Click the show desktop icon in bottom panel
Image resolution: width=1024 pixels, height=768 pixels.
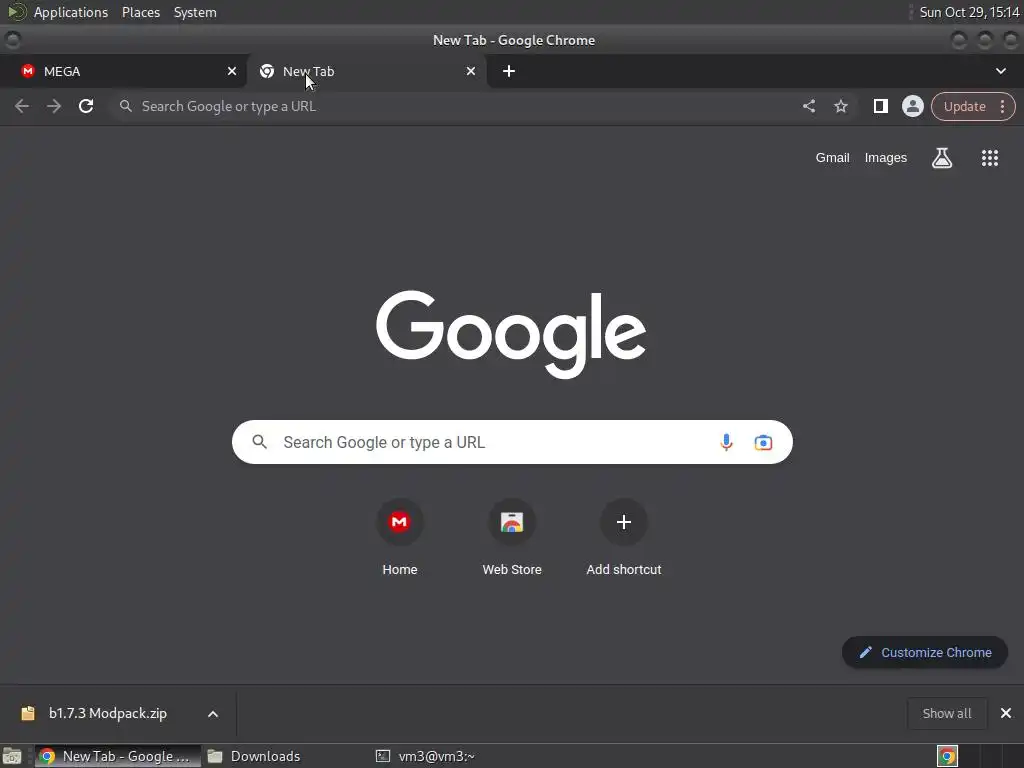[12, 756]
